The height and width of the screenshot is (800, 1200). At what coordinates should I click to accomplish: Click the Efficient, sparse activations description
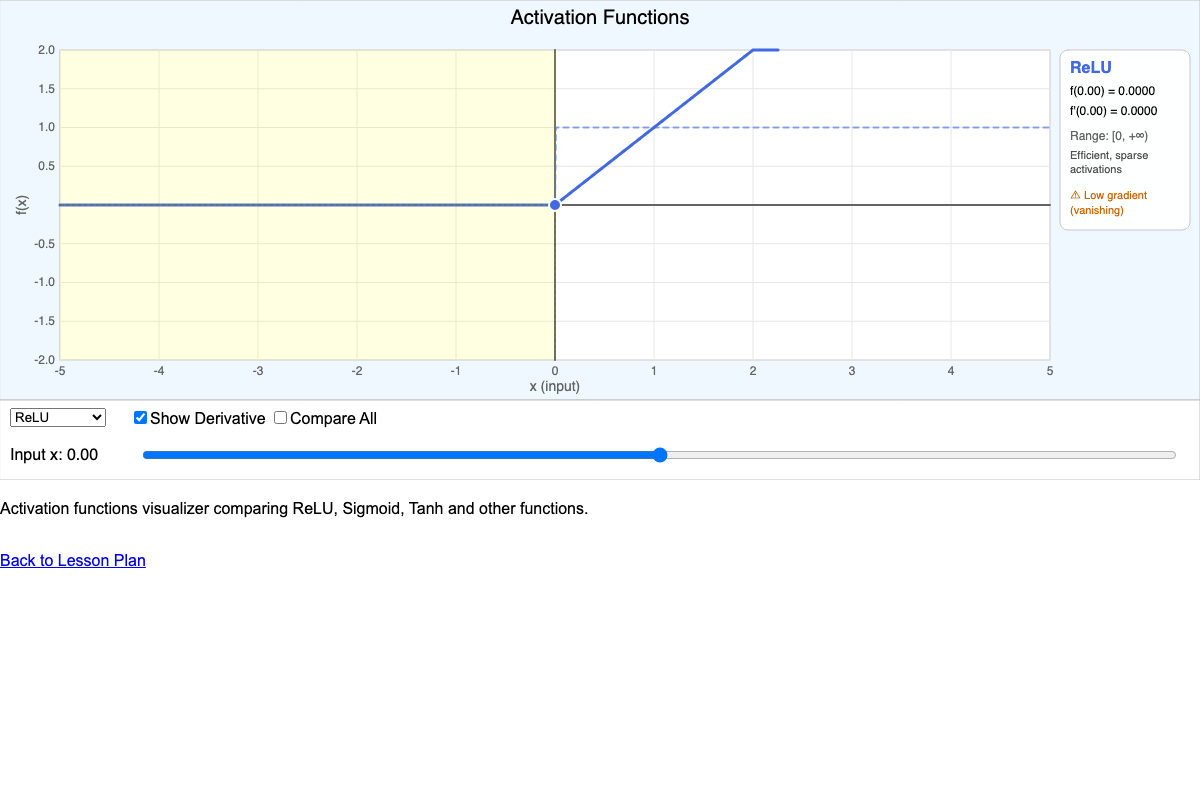tap(1108, 162)
